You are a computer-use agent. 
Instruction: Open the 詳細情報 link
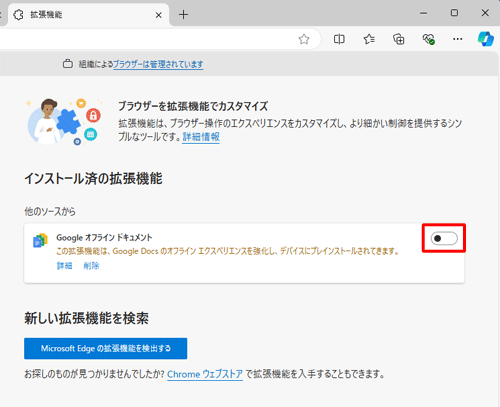pos(201,137)
